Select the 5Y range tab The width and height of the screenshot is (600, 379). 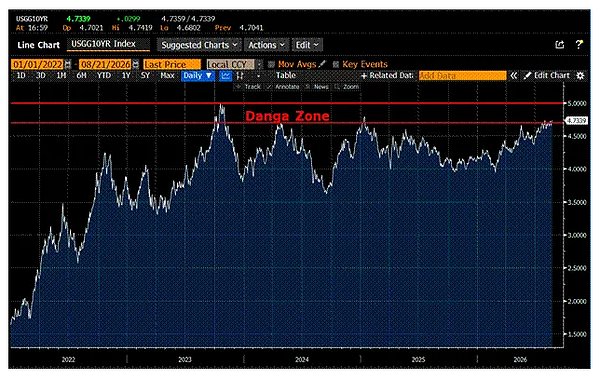[x=145, y=75]
